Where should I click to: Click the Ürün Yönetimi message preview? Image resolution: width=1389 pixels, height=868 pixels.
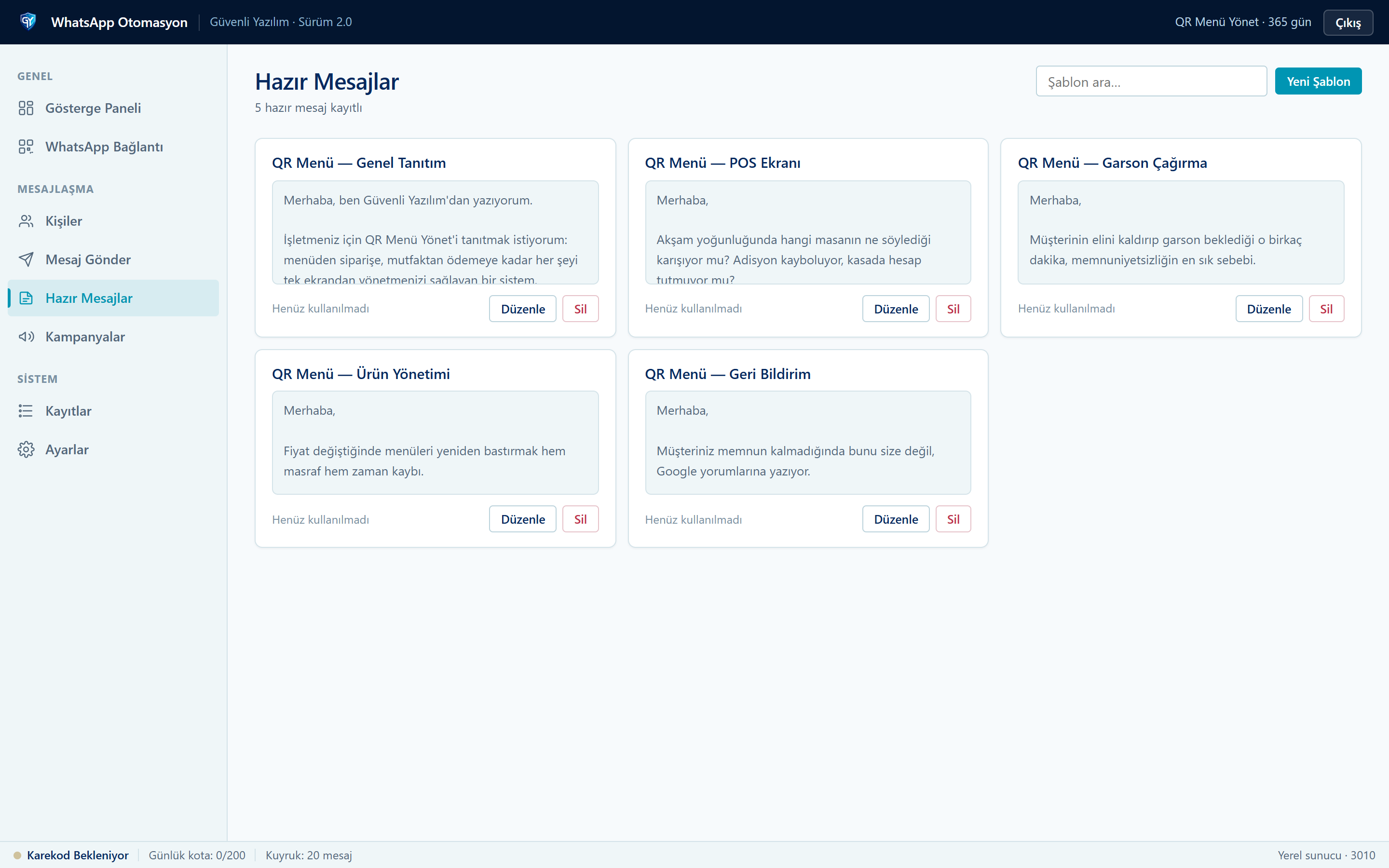coord(435,443)
